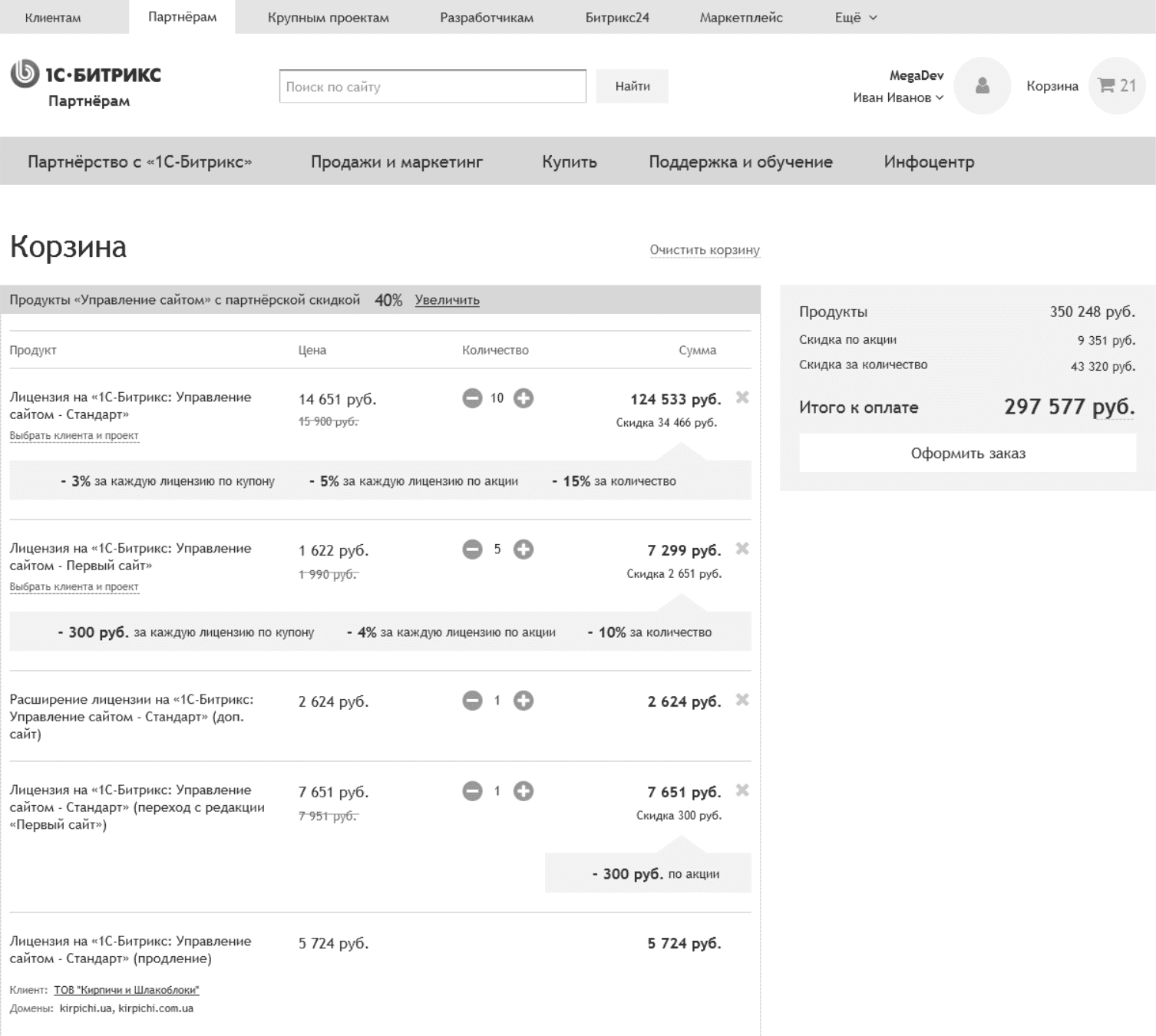This screenshot has width=1156, height=1036.
Task: Click the Количество column header
Action: click(x=495, y=350)
